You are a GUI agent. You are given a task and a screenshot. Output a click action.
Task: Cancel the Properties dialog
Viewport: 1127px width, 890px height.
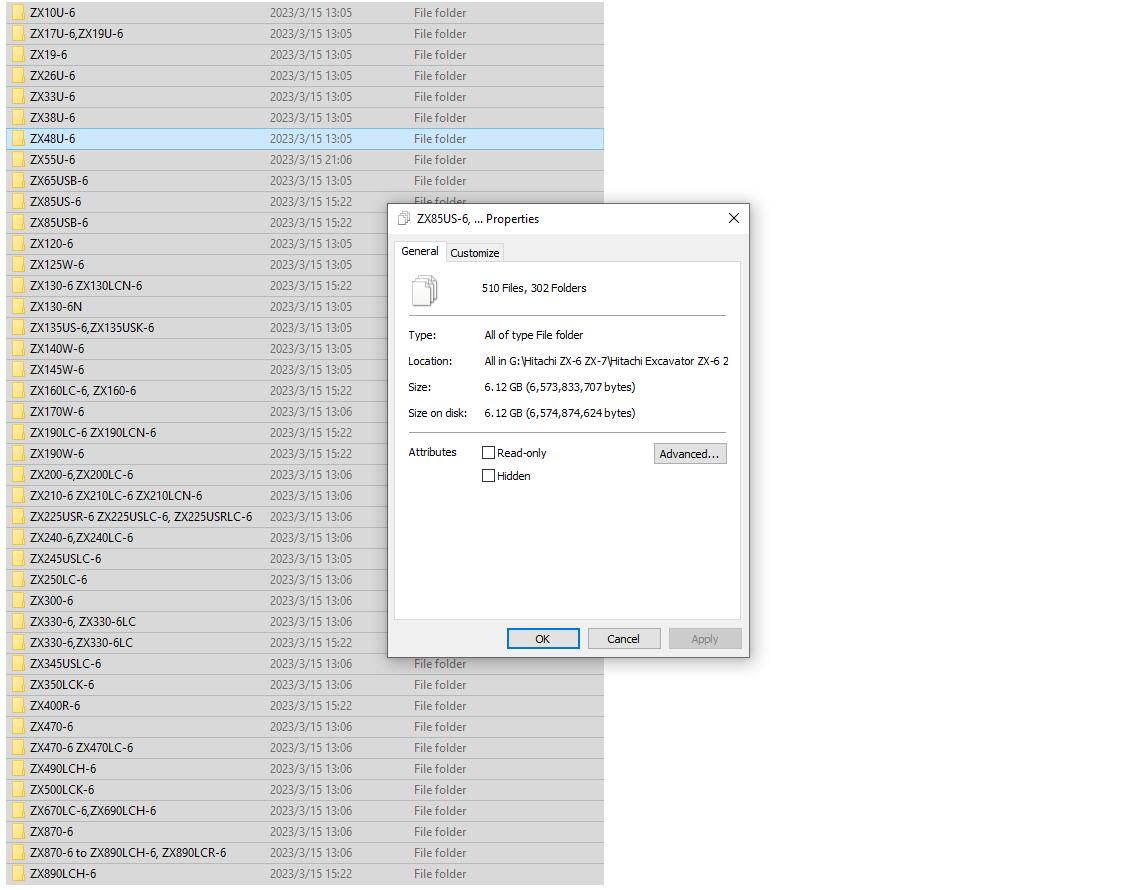point(623,639)
